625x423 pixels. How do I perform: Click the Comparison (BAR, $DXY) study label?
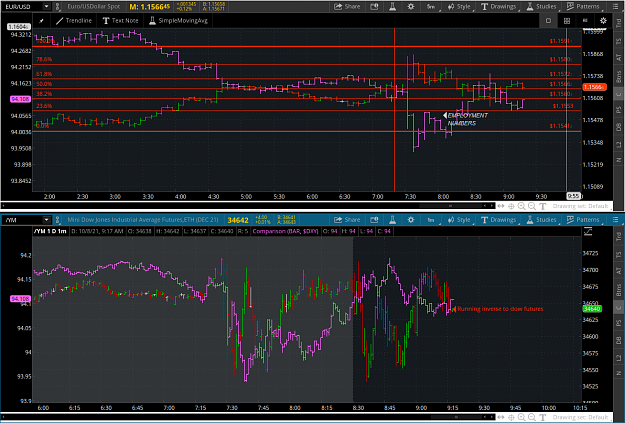point(285,231)
